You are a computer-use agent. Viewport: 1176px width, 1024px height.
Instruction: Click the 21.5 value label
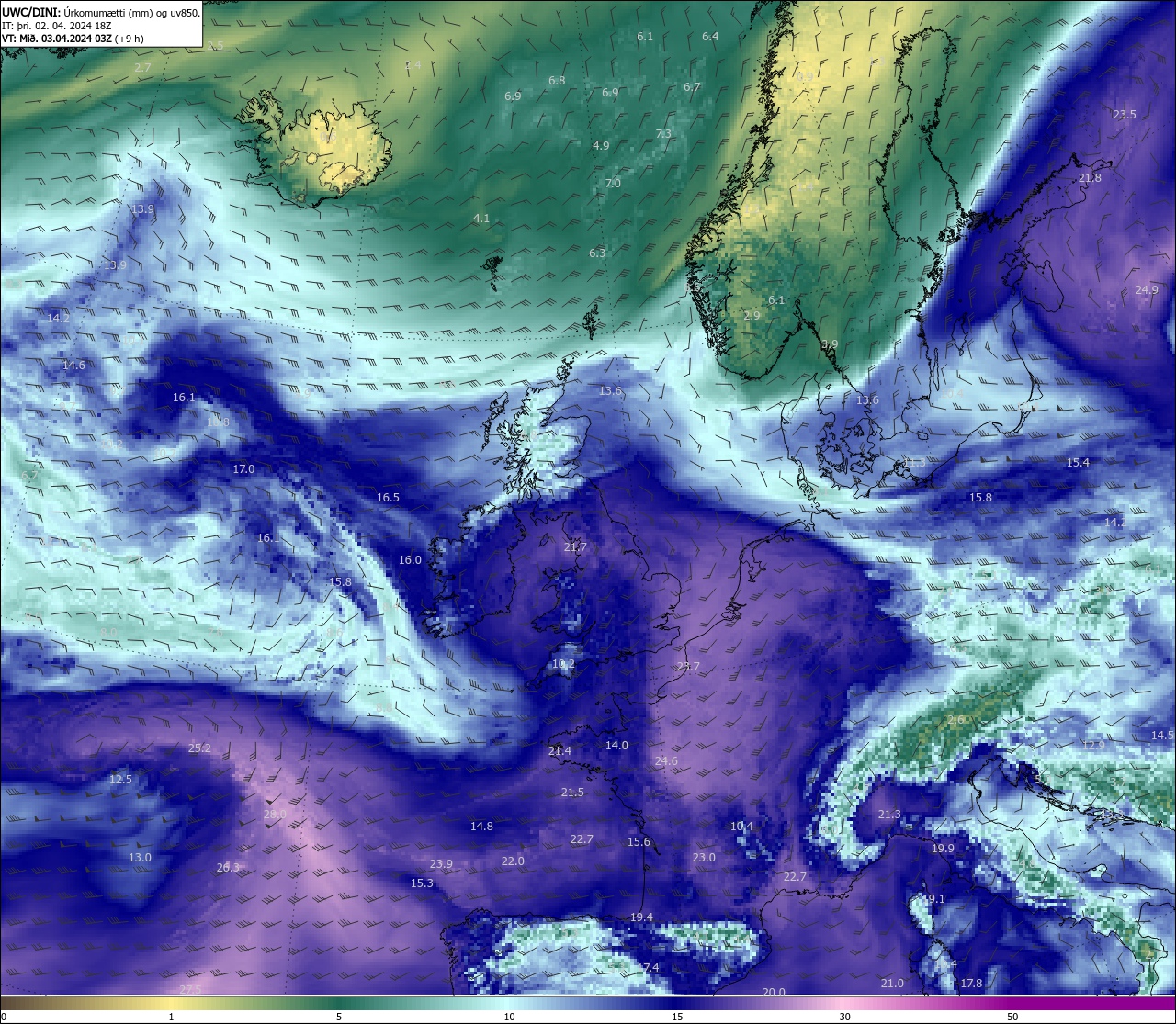572,793
